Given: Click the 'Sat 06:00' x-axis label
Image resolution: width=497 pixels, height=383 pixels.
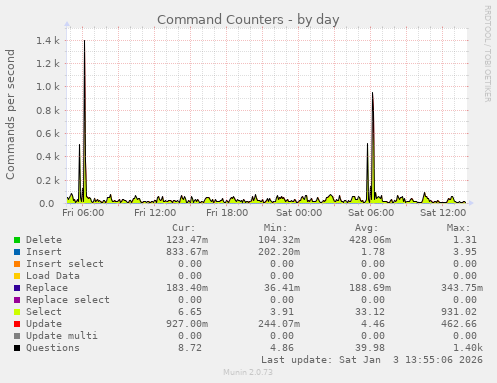Looking at the screenshot, I should [x=371, y=213].
